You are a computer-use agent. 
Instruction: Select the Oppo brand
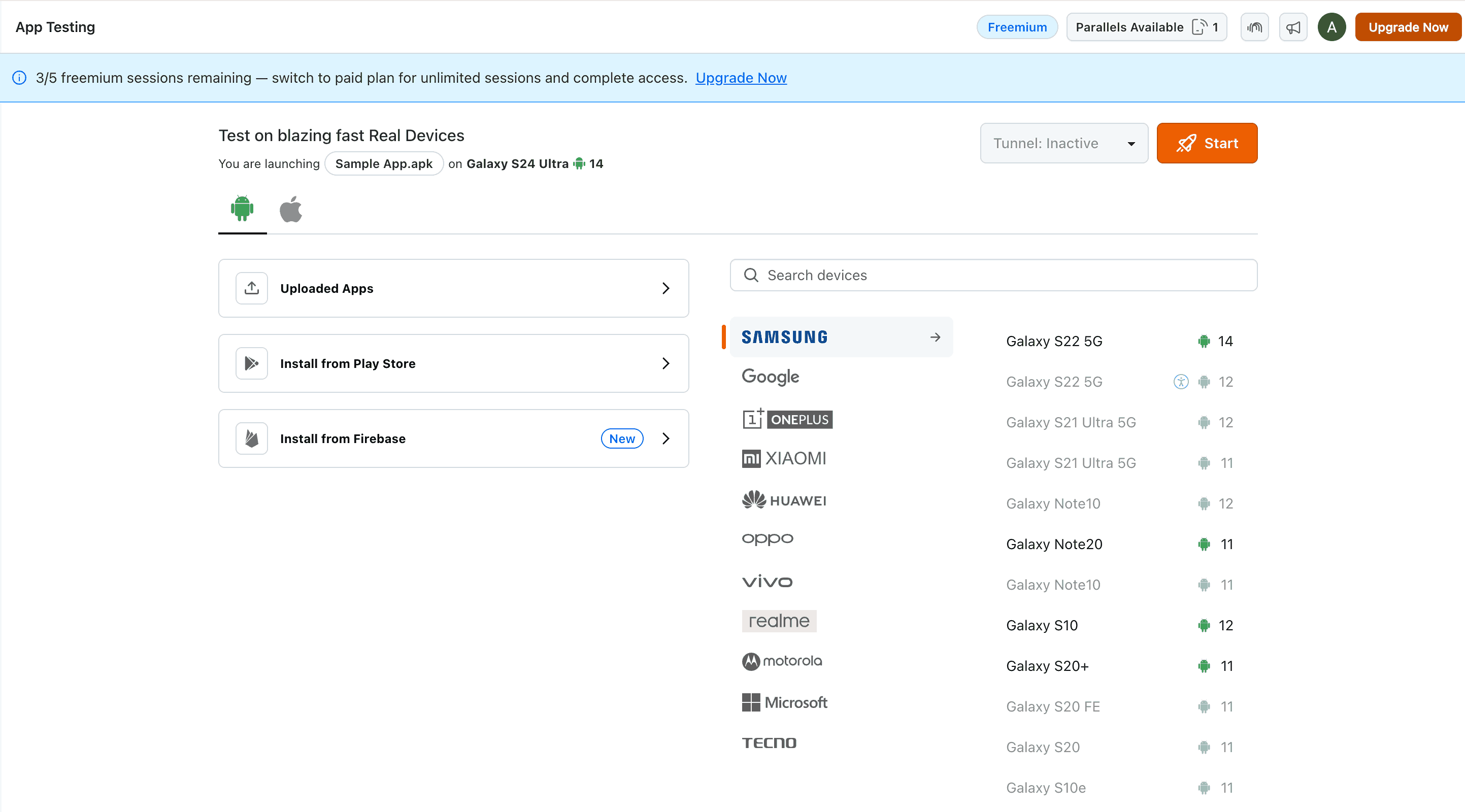[768, 538]
